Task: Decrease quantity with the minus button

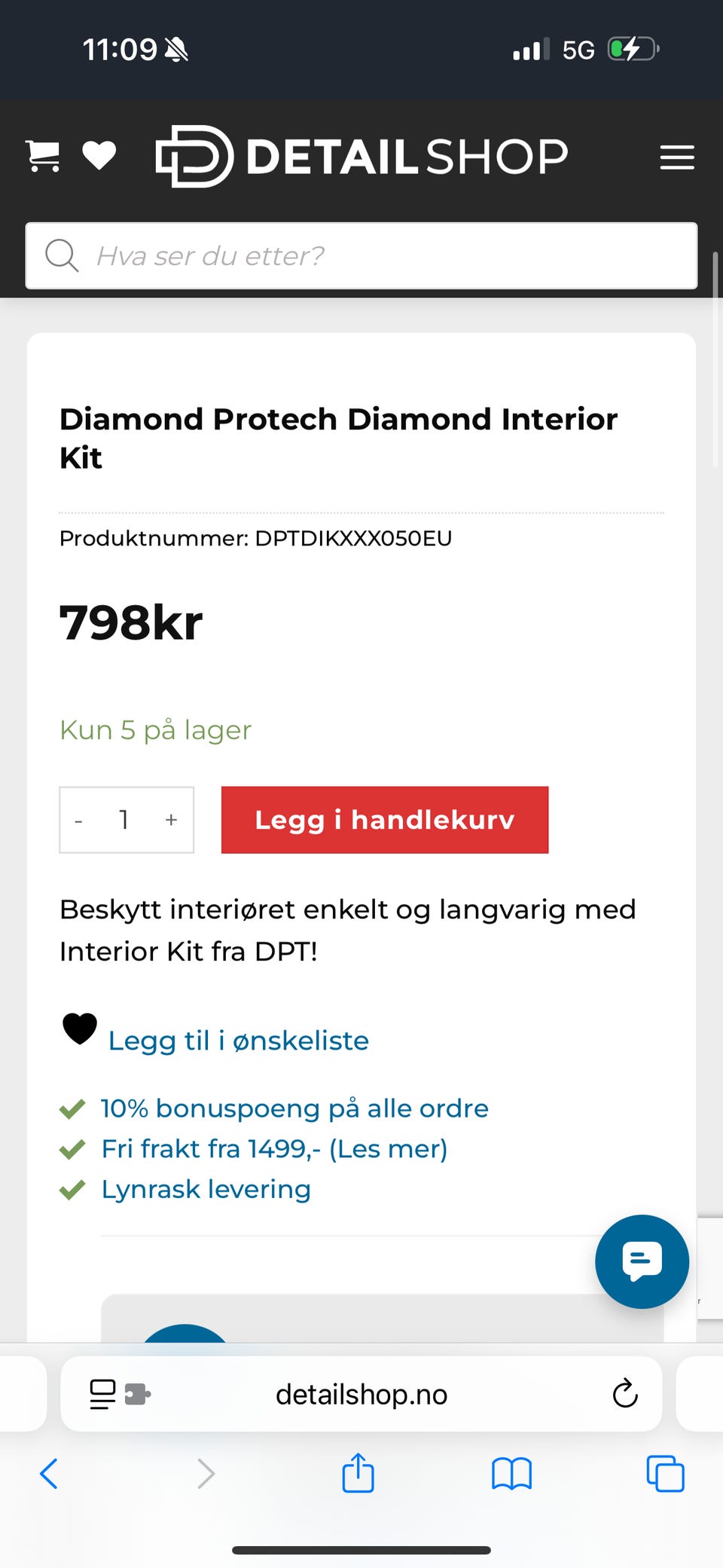Action: click(79, 820)
